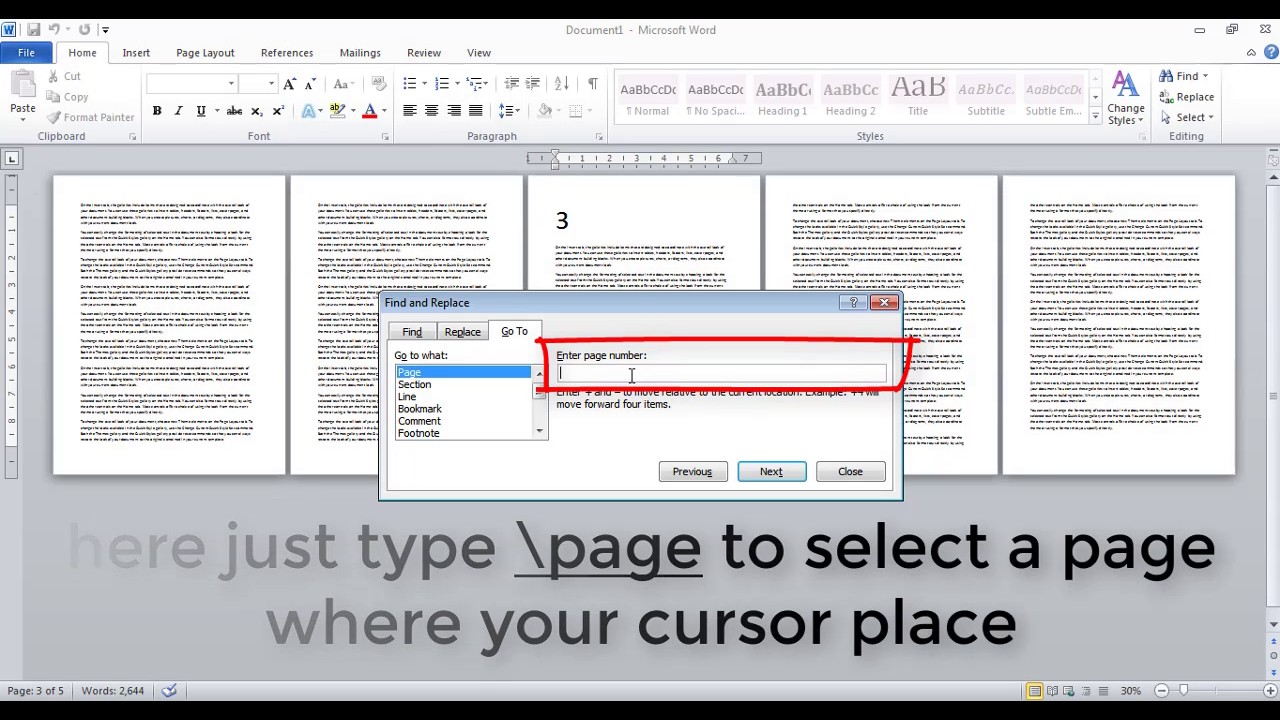Screen dimensions: 1280x720
Task: Align text left
Action: pyautogui.click(x=410, y=111)
